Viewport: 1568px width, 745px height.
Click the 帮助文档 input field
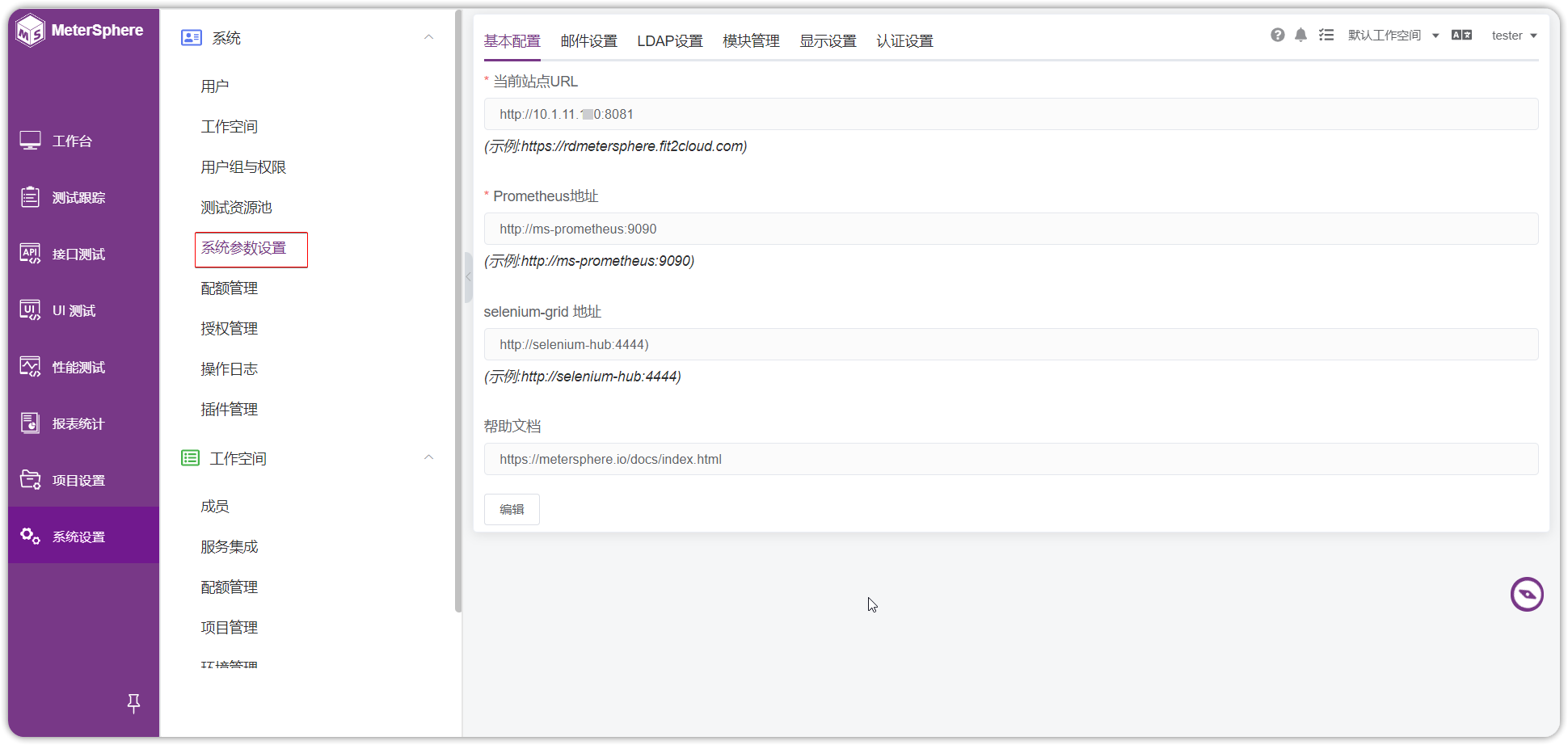[1011, 459]
